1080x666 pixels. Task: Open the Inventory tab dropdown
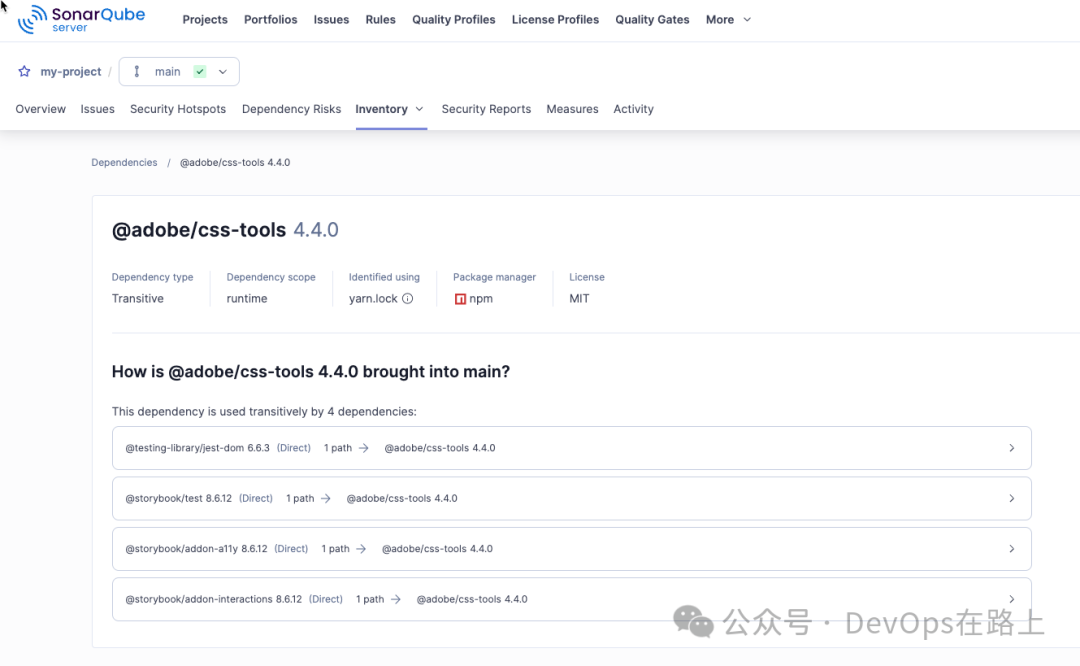click(419, 109)
